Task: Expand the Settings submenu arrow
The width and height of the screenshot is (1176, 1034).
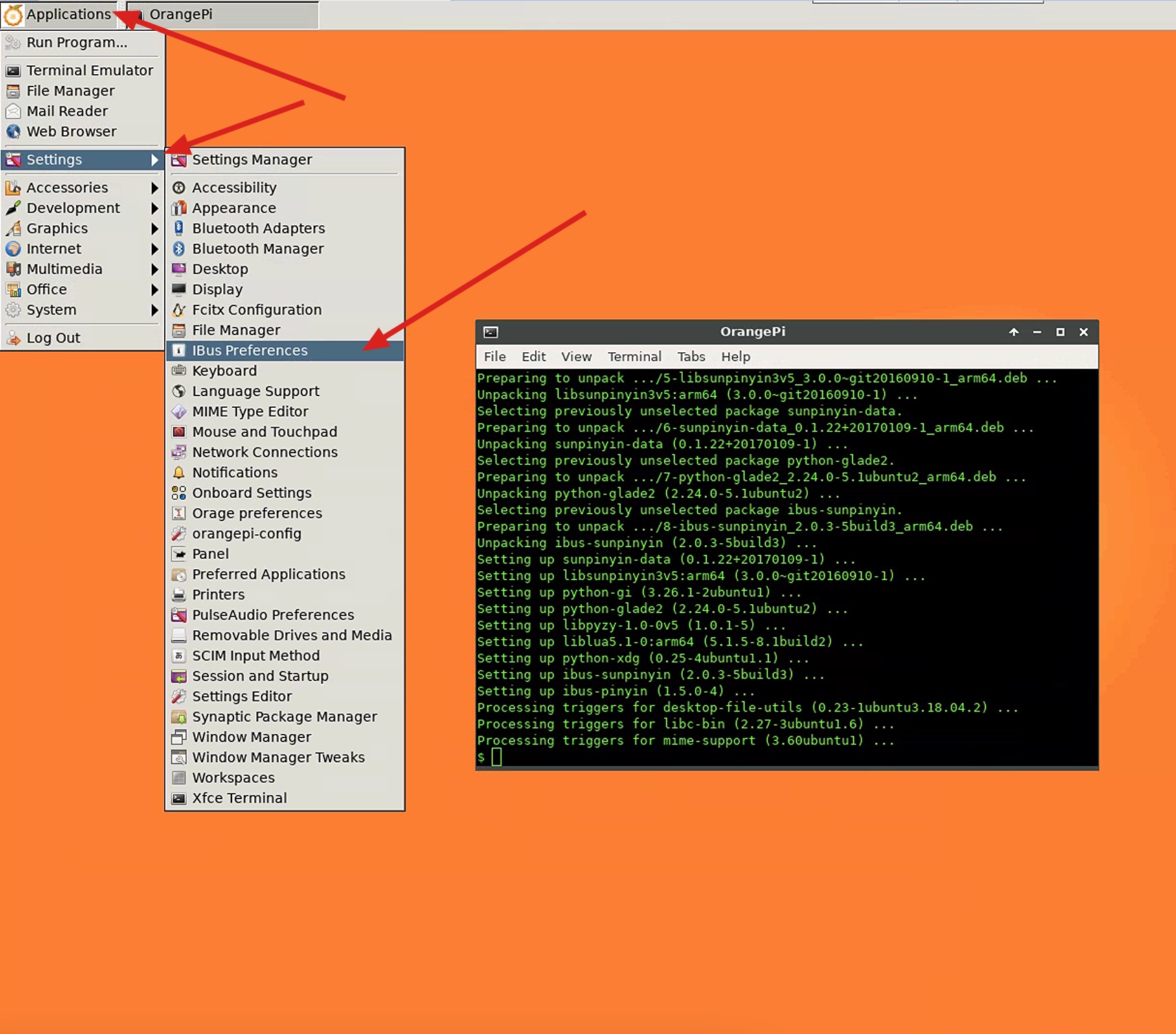Action: [x=155, y=160]
